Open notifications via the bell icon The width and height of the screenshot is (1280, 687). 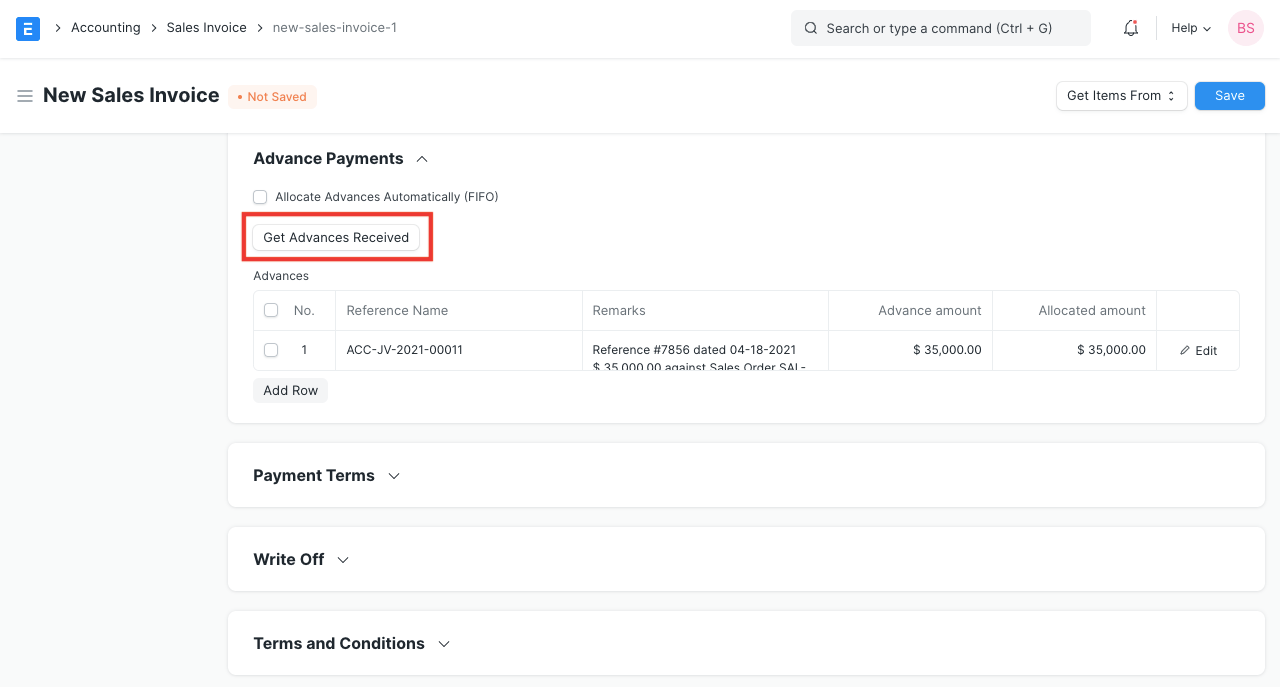(x=1130, y=28)
